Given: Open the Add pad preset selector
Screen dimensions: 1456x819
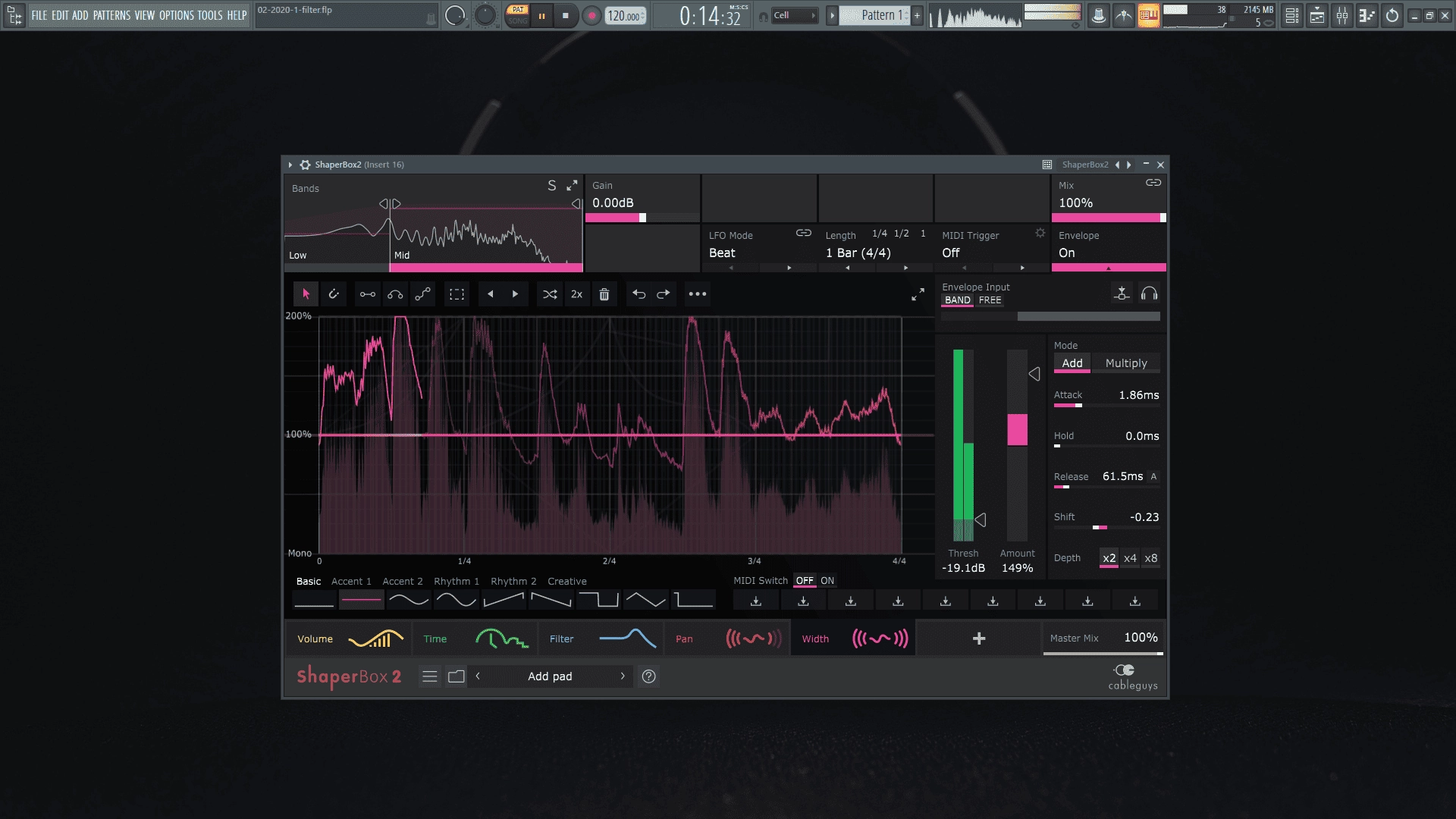Looking at the screenshot, I should (550, 676).
